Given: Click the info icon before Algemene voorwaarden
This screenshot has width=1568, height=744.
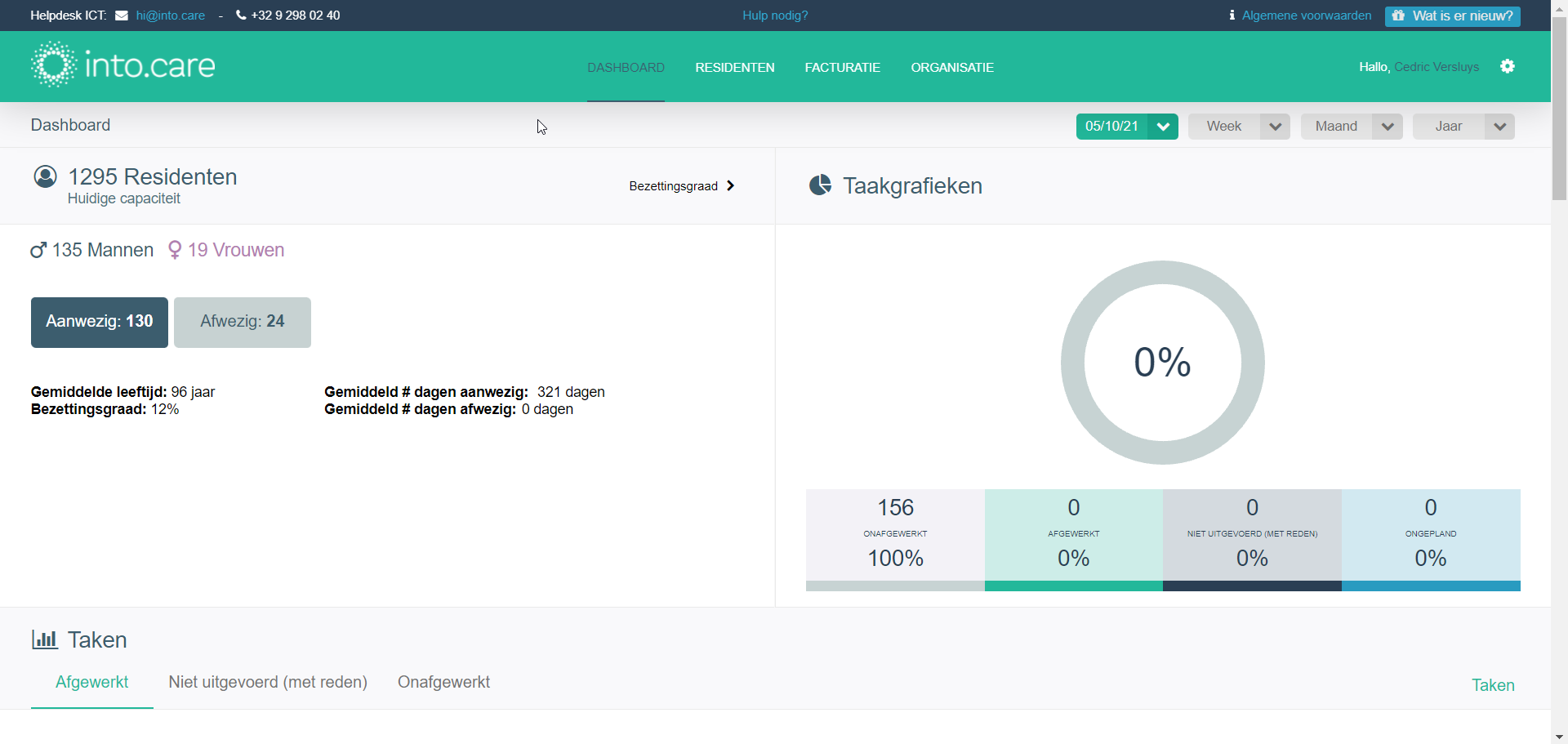Looking at the screenshot, I should coord(1232,16).
